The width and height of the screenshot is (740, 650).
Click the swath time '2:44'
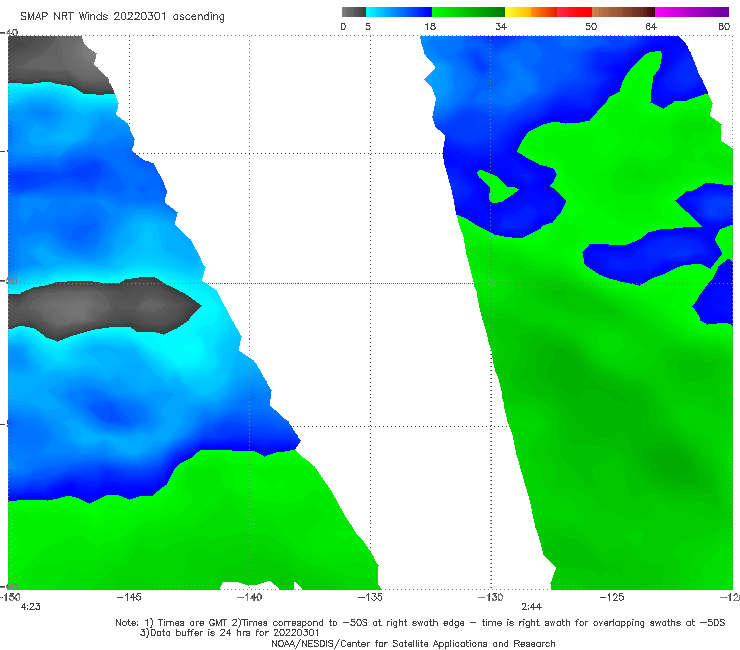(531, 607)
